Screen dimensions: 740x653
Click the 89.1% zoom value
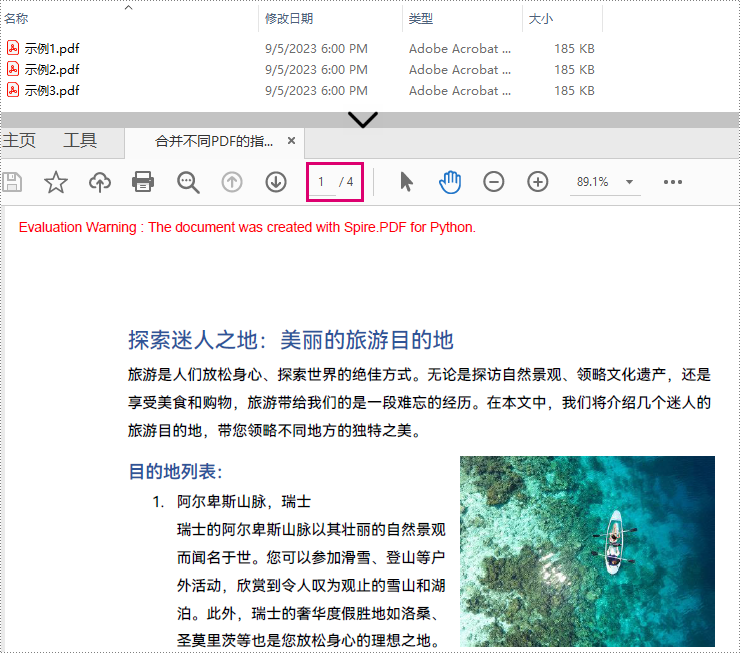(592, 182)
